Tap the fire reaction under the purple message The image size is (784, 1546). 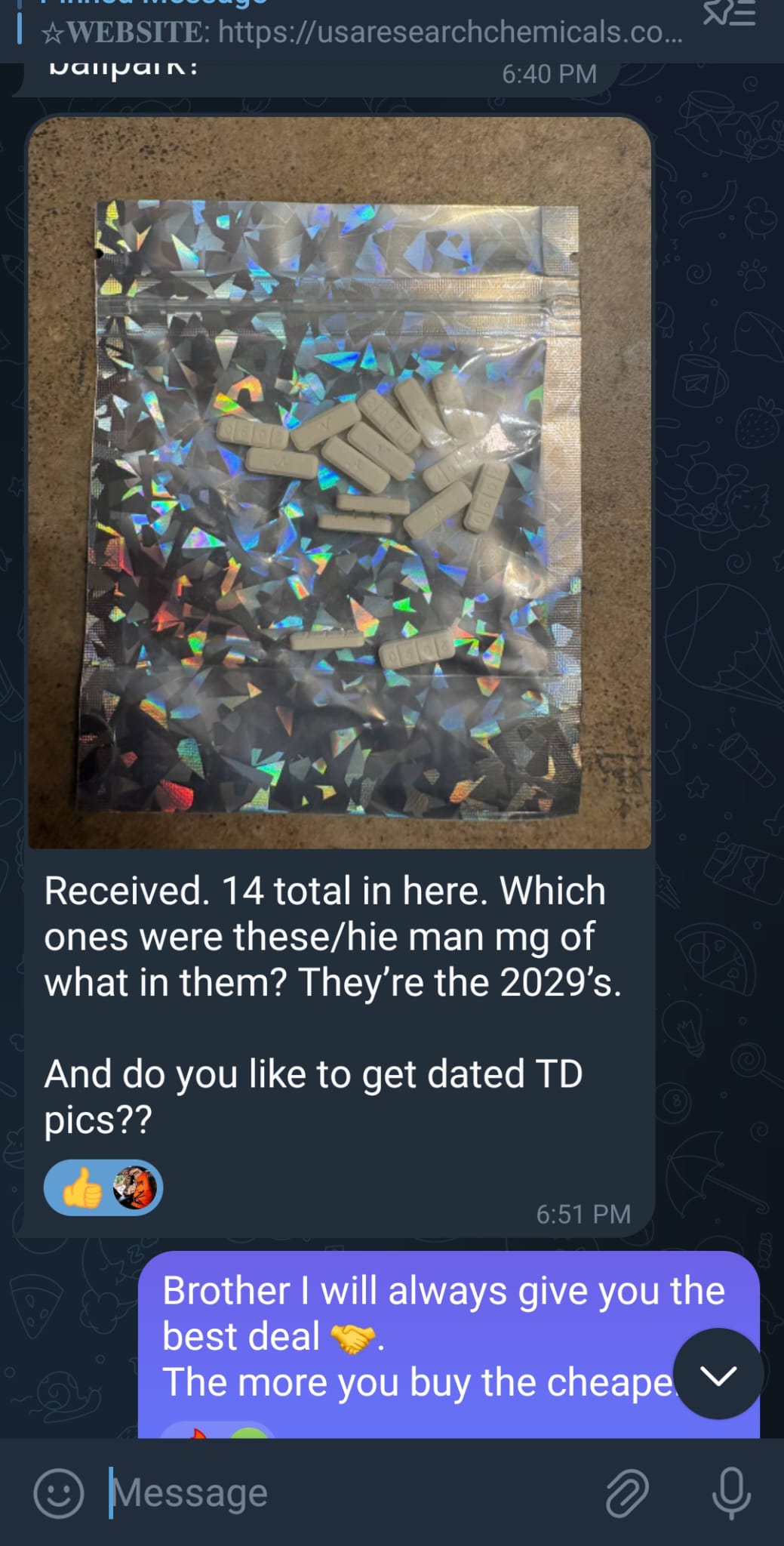[196, 1431]
